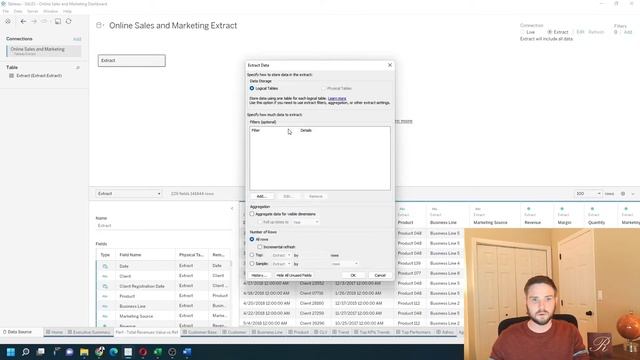Viewport: 640px width, 360px height.
Task: Click Cancel in the Extract Data dialog
Action: coord(380,276)
